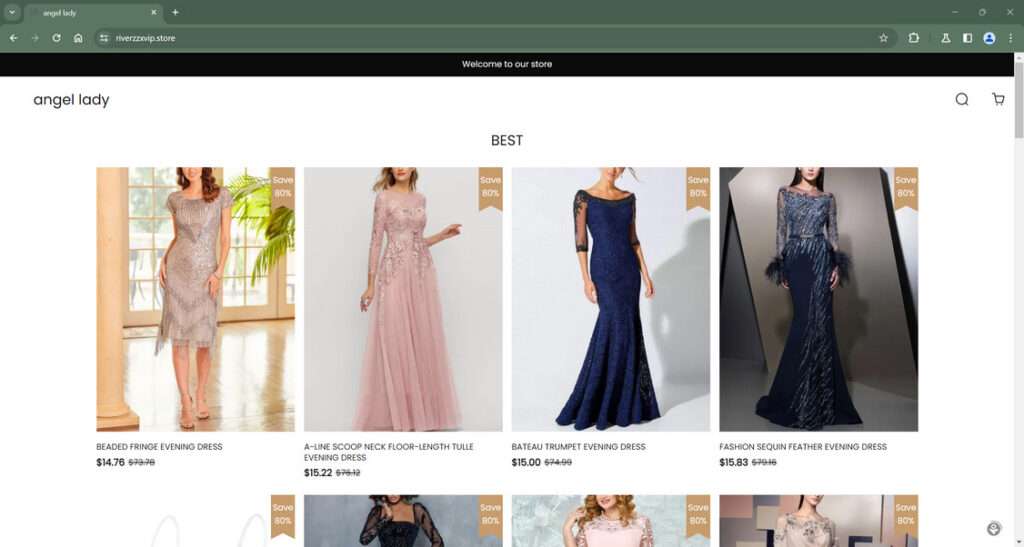Click the $15.00 price
Image resolution: width=1024 pixels, height=547 pixels.
click(x=526, y=462)
